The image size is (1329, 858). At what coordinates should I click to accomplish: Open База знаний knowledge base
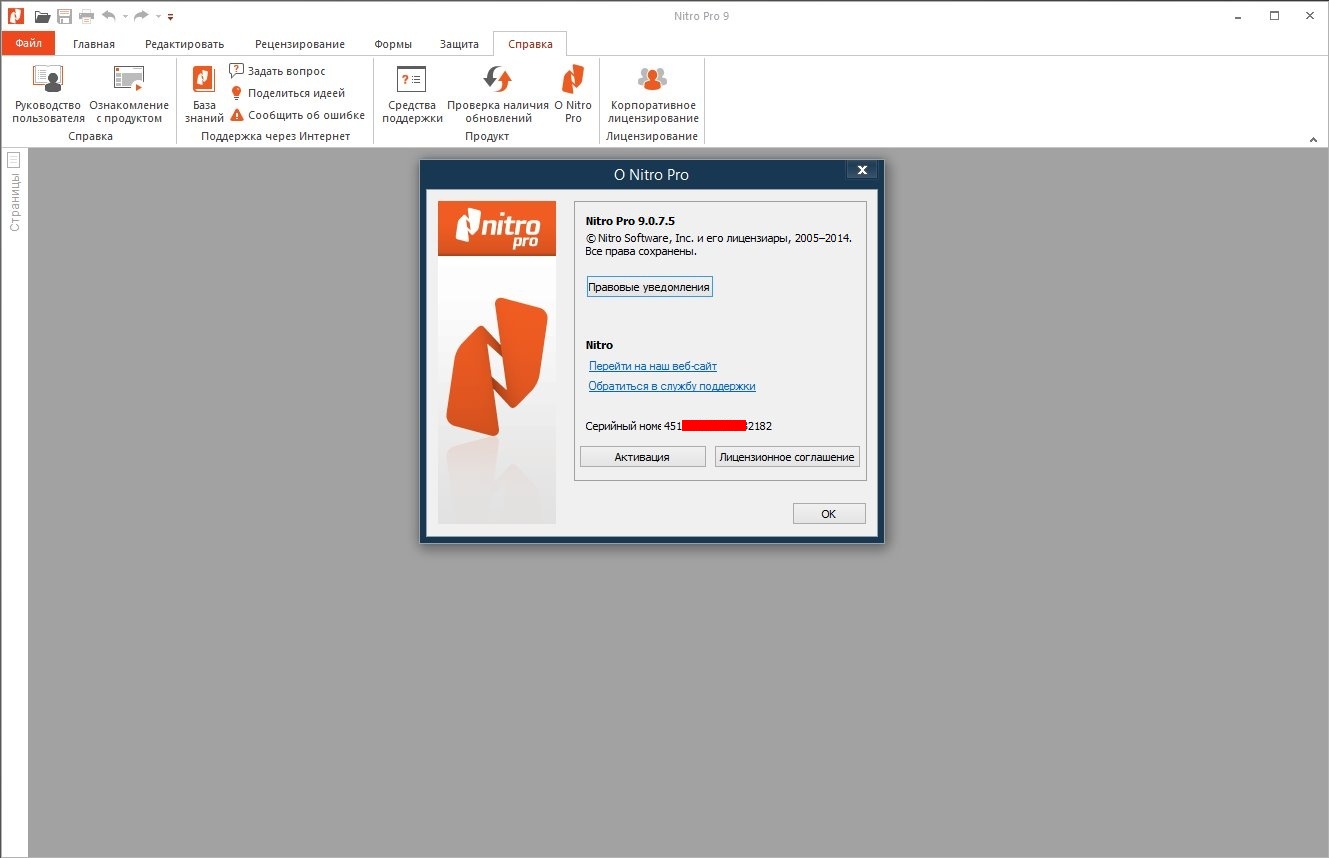204,93
